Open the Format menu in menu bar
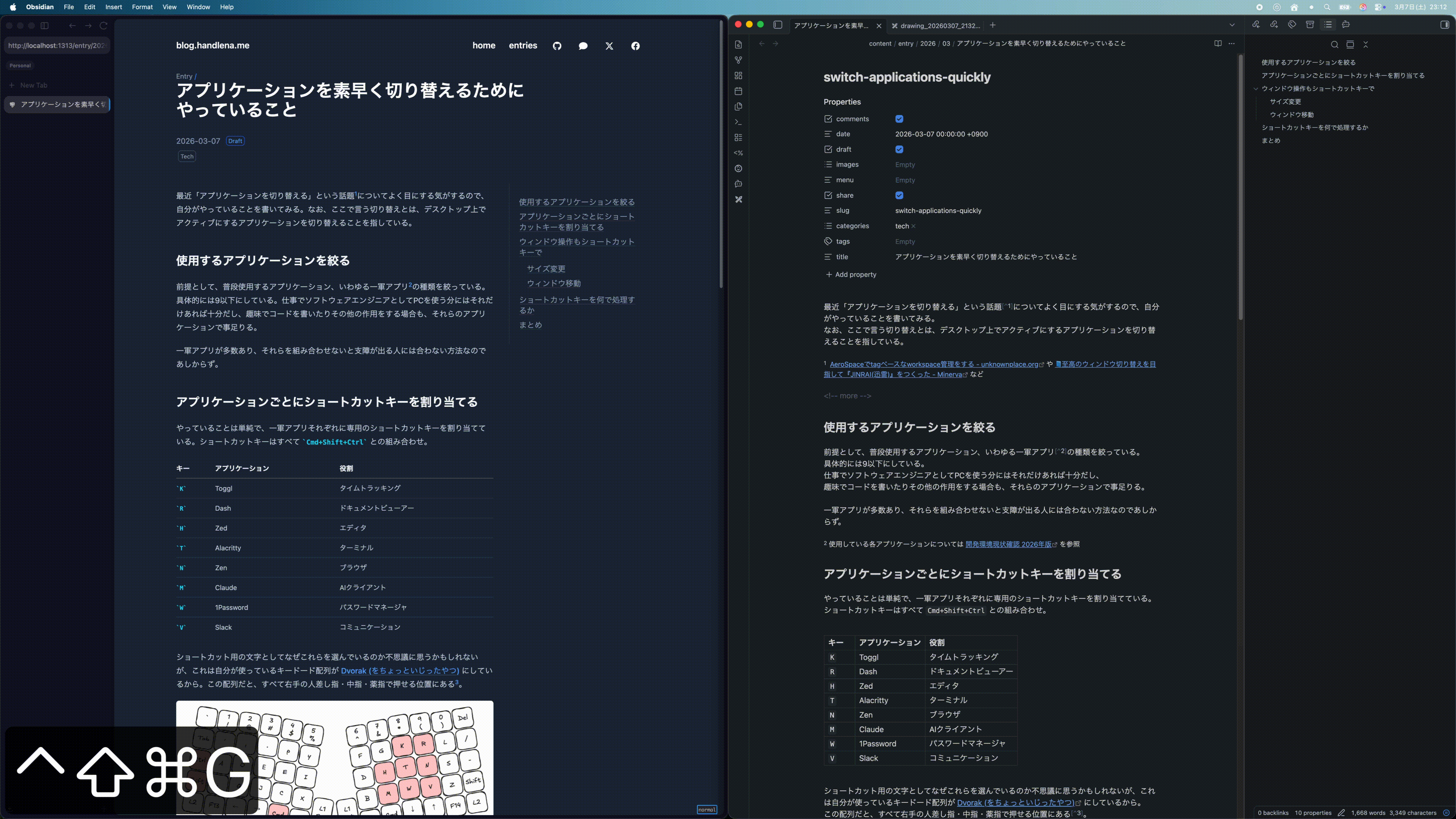 tap(142, 7)
